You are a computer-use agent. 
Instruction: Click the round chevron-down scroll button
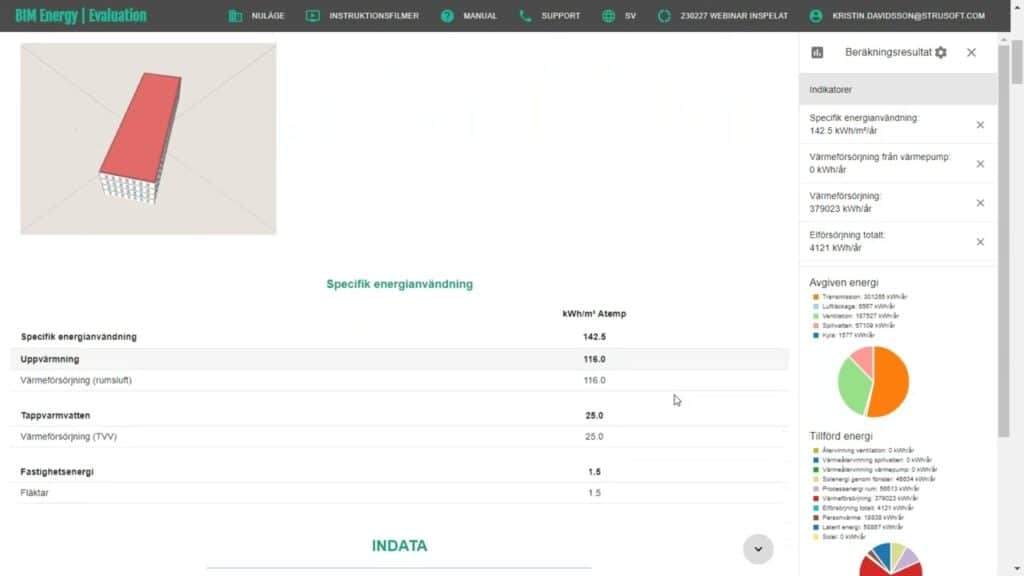click(x=758, y=549)
